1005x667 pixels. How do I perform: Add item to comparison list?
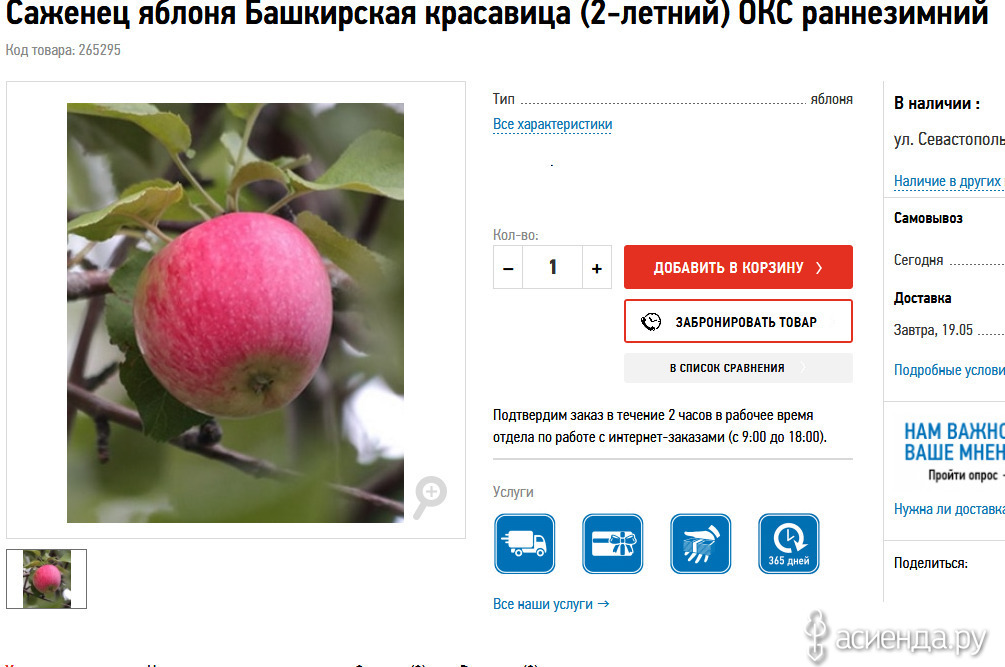tap(738, 368)
